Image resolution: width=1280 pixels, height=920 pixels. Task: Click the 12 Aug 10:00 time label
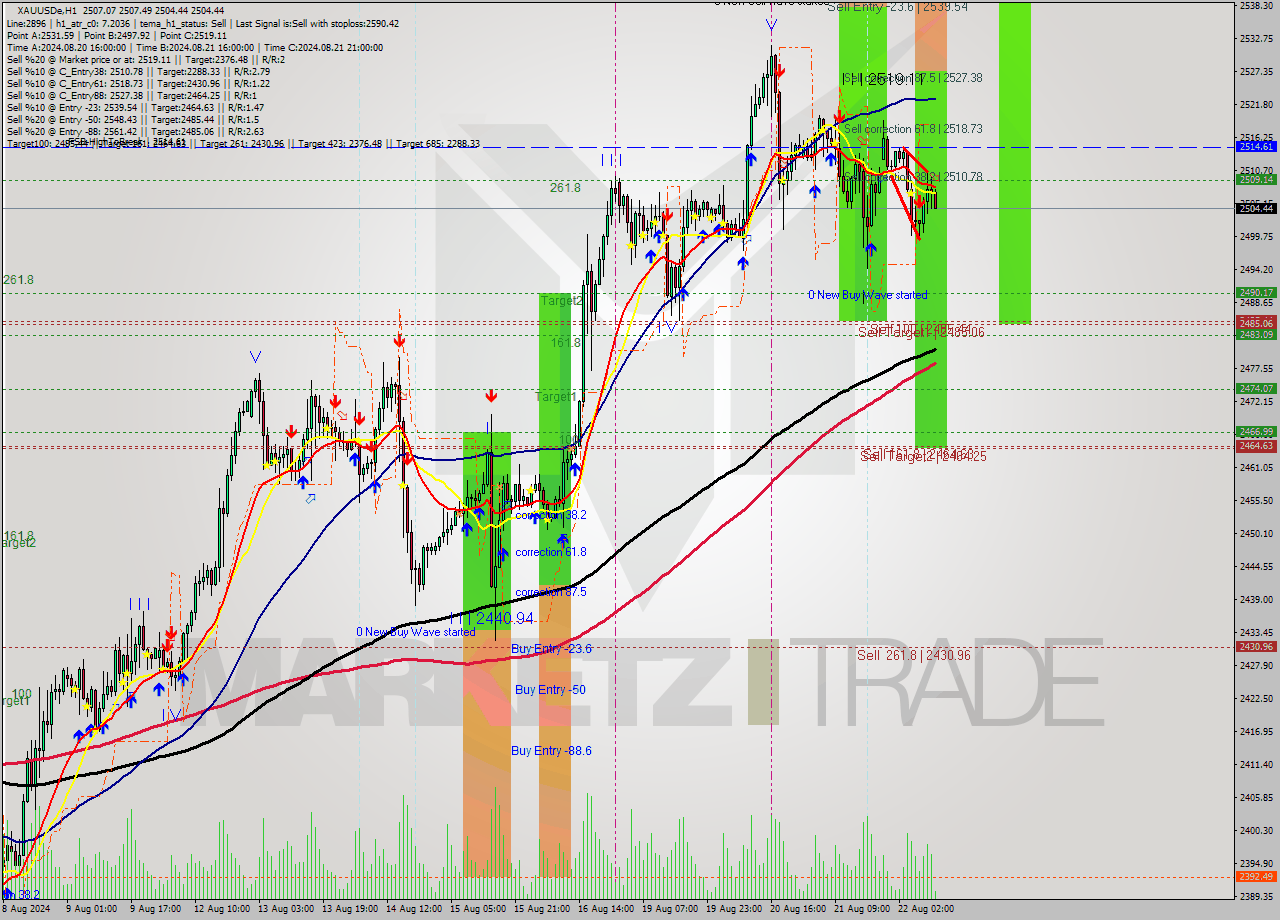222,909
